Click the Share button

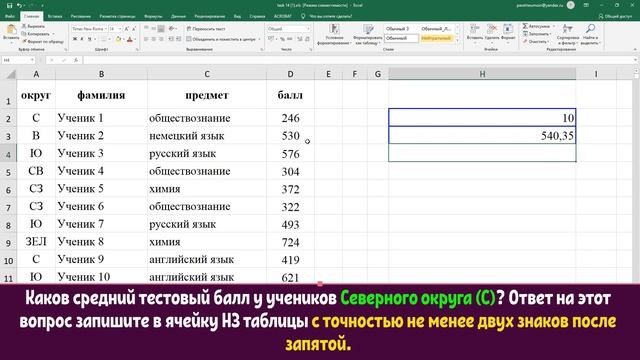pyautogui.click(x=615, y=16)
